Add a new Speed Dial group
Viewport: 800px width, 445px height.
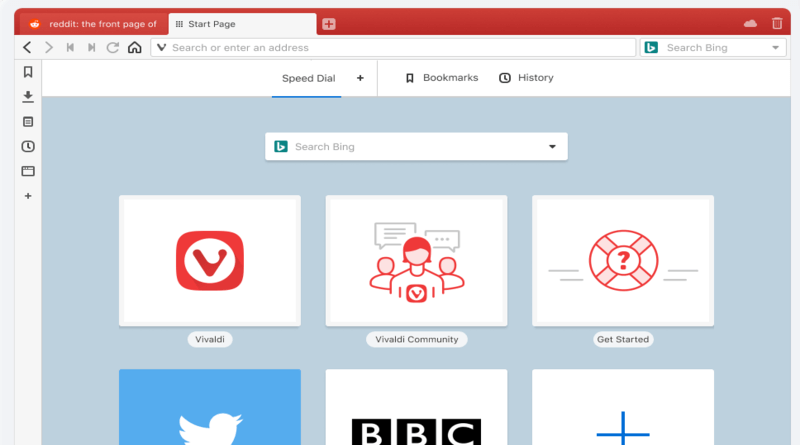pyautogui.click(x=360, y=78)
